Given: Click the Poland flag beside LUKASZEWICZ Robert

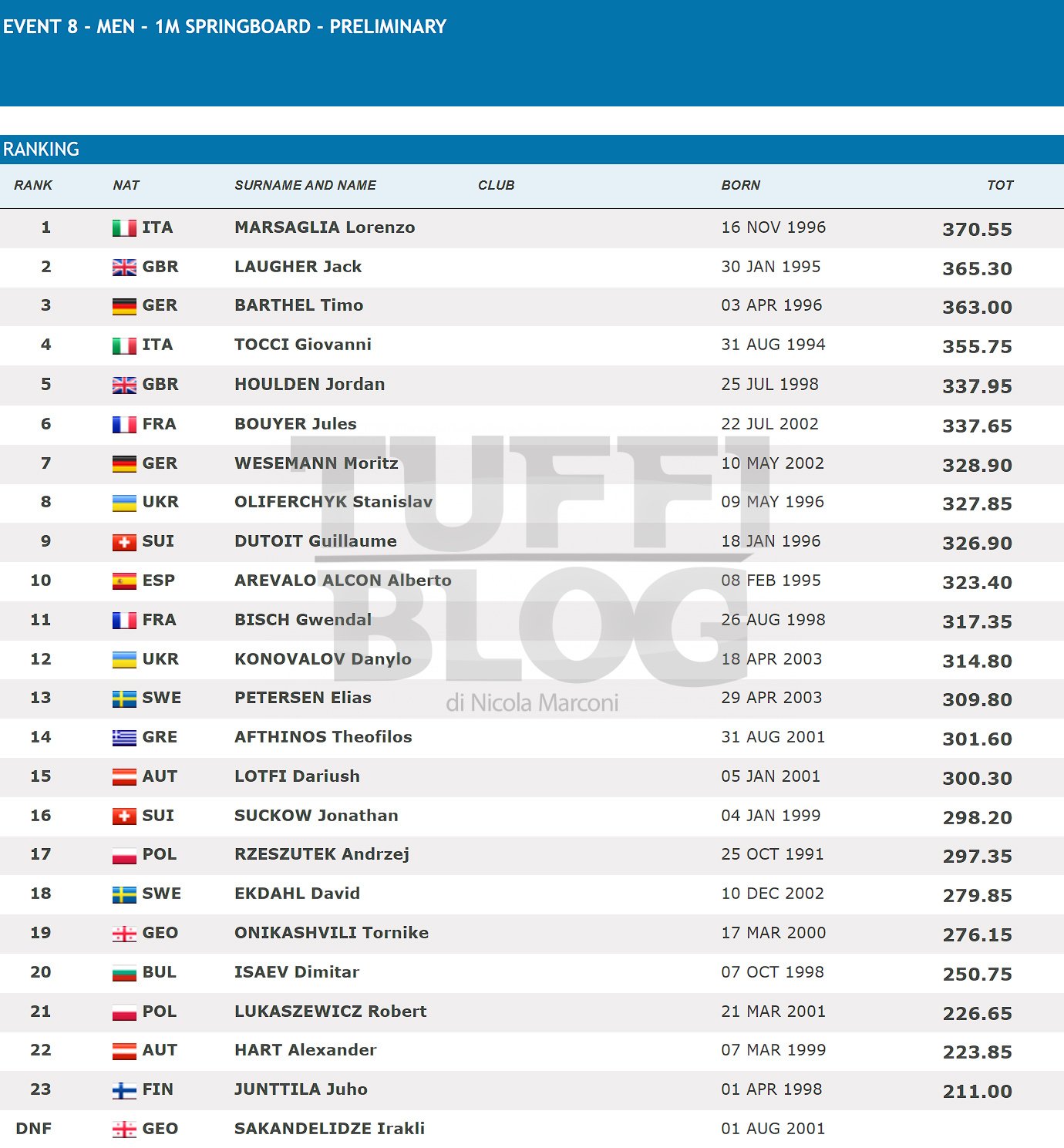Looking at the screenshot, I should coord(124,1012).
